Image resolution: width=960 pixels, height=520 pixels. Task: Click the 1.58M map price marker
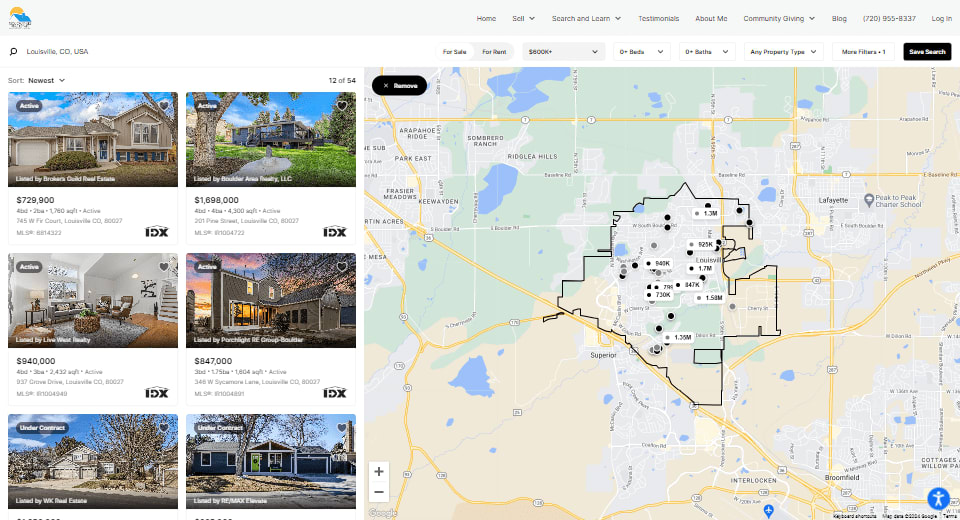(x=710, y=298)
